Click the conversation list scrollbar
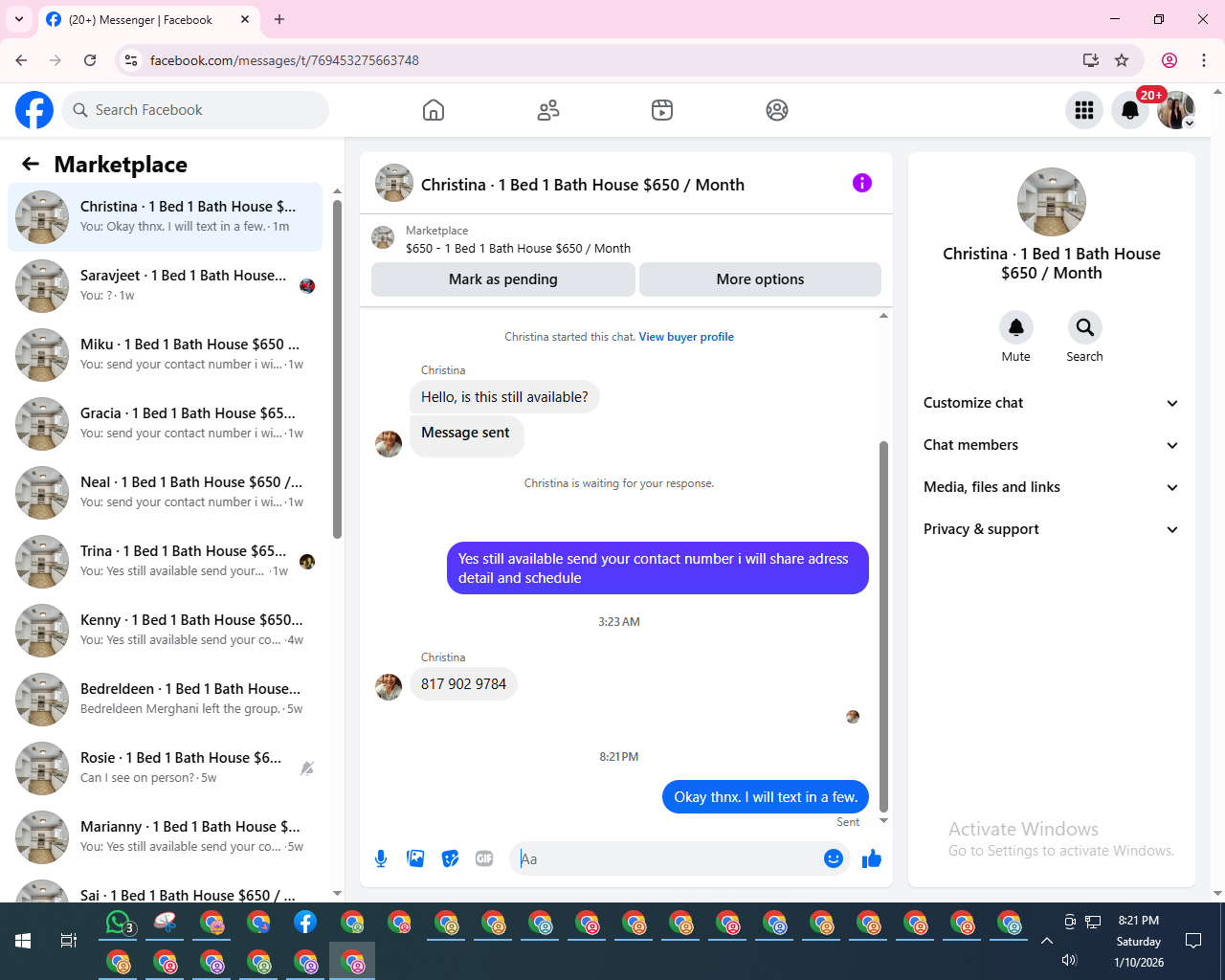This screenshot has height=980, width=1225. click(337, 368)
